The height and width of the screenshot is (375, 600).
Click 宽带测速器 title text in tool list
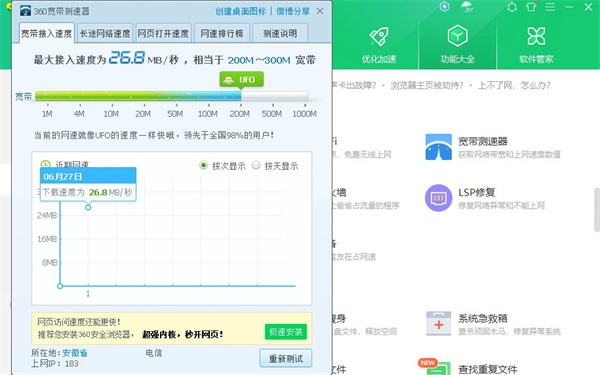[x=483, y=142]
